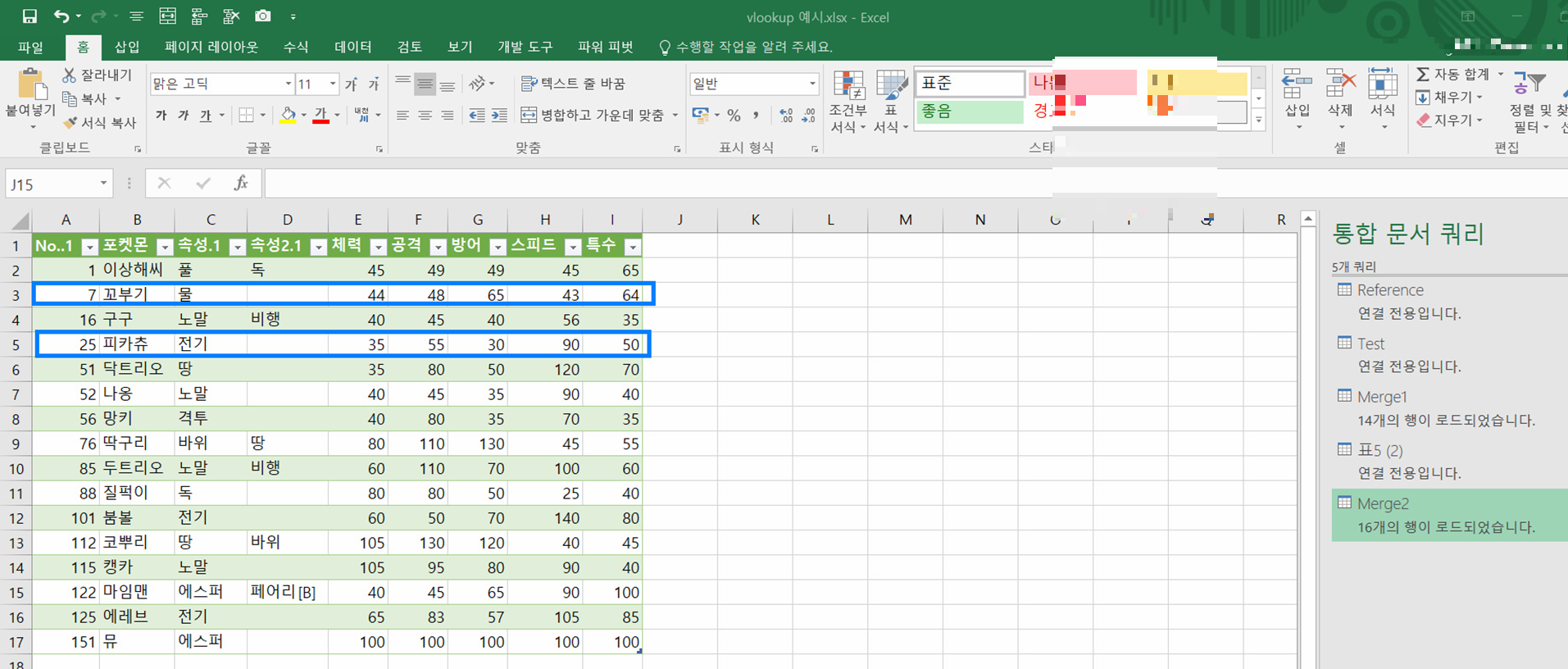Open 표 서식 format as table
Viewport: 1568px width, 669px height.
click(890, 102)
